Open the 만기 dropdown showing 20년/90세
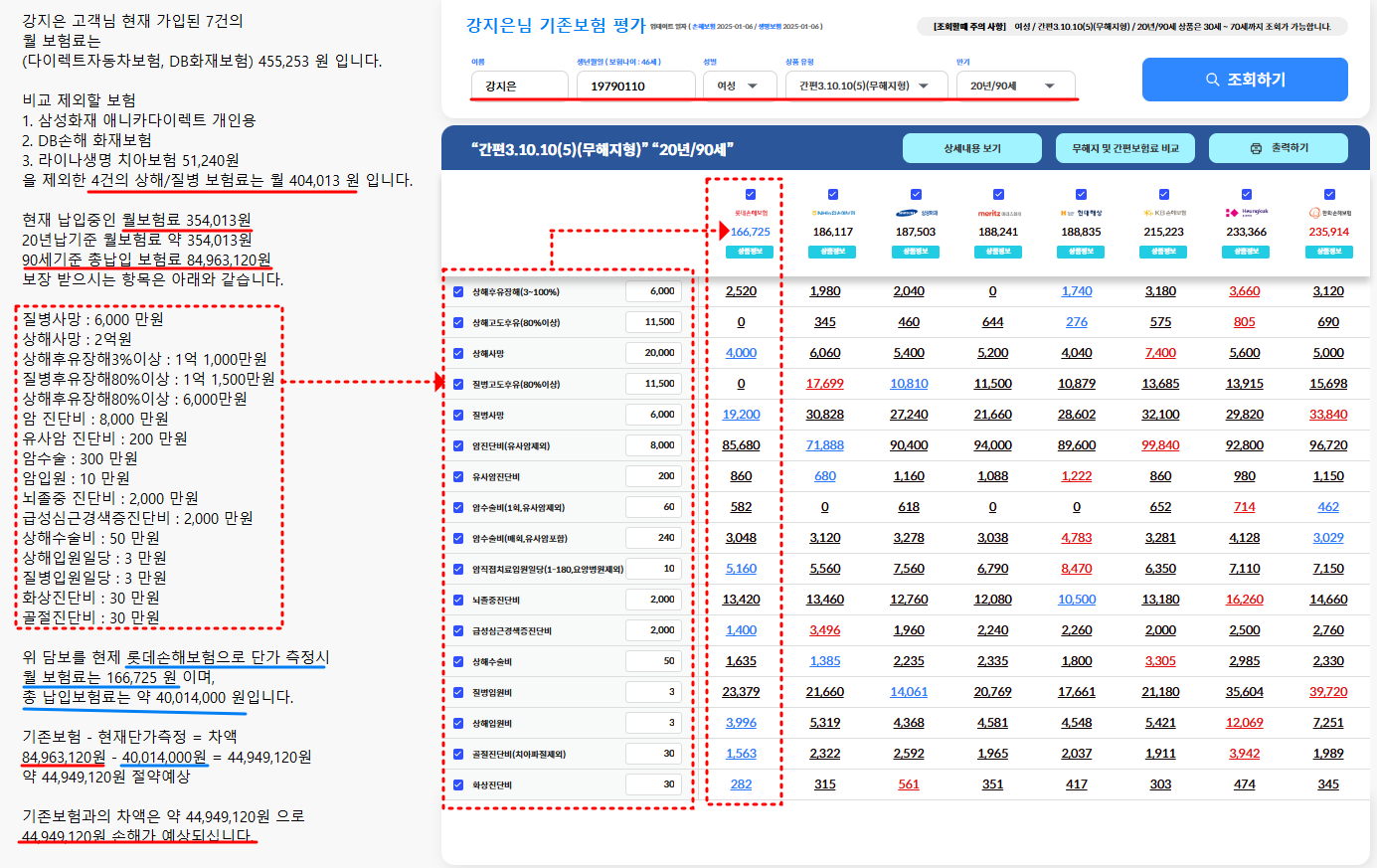The width and height of the screenshot is (1377, 868). 1015,86
